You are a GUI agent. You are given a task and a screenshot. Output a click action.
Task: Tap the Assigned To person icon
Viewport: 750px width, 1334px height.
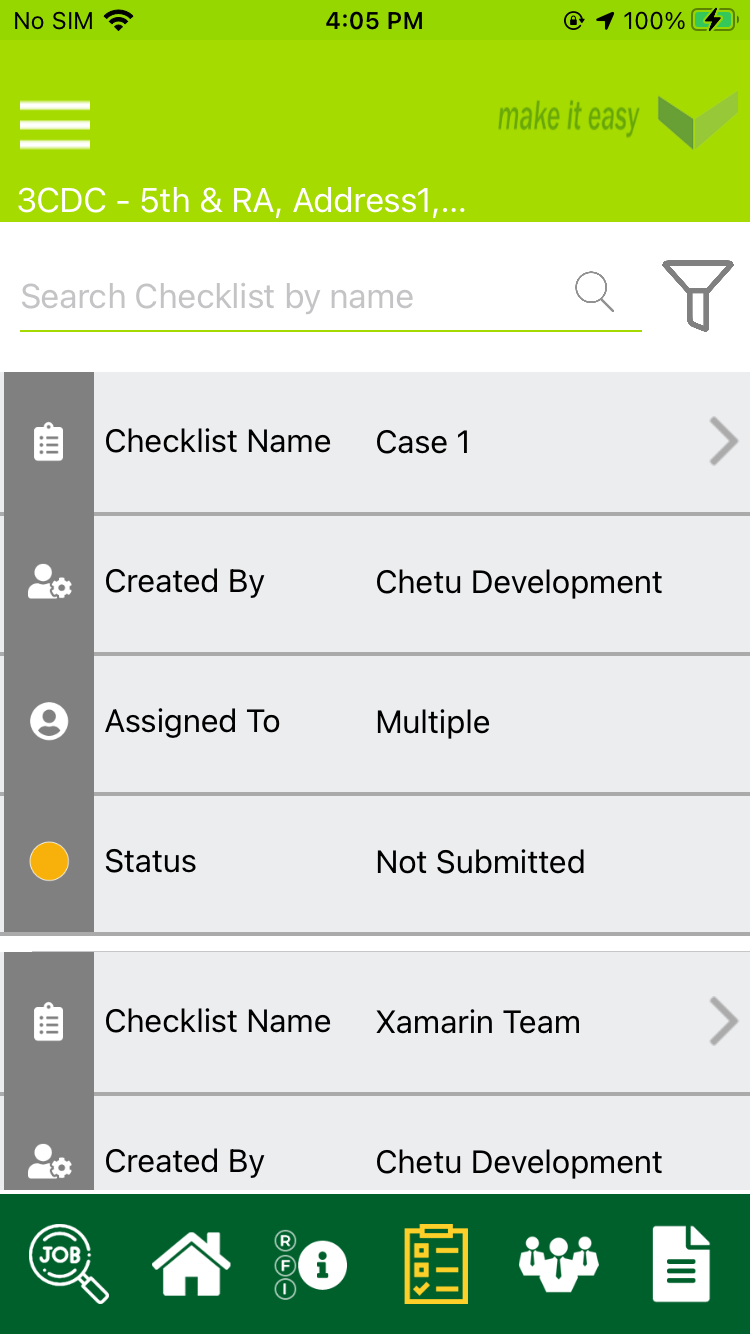(49, 722)
